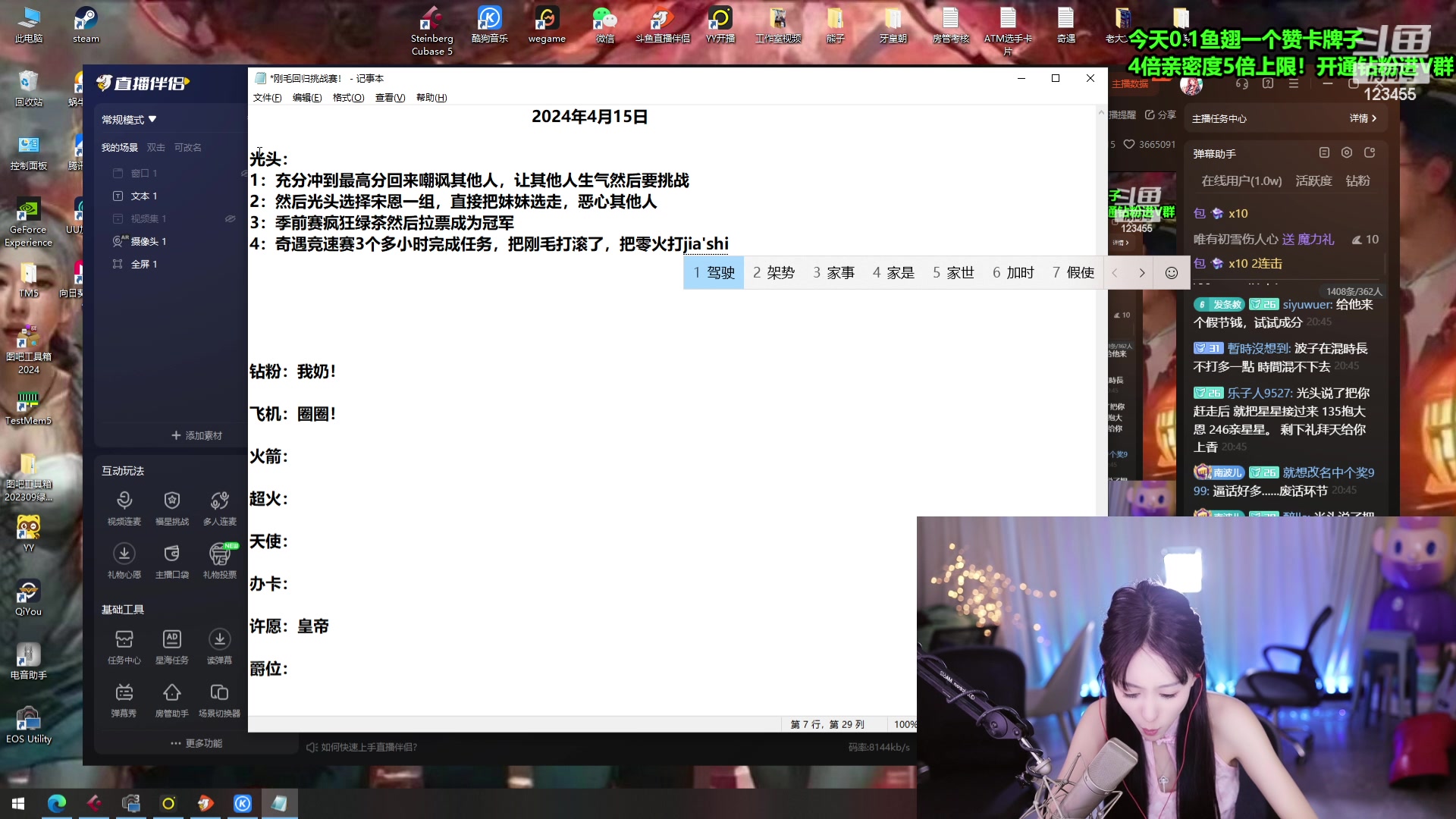Open the 场景切换器 scene switcher

219,698
